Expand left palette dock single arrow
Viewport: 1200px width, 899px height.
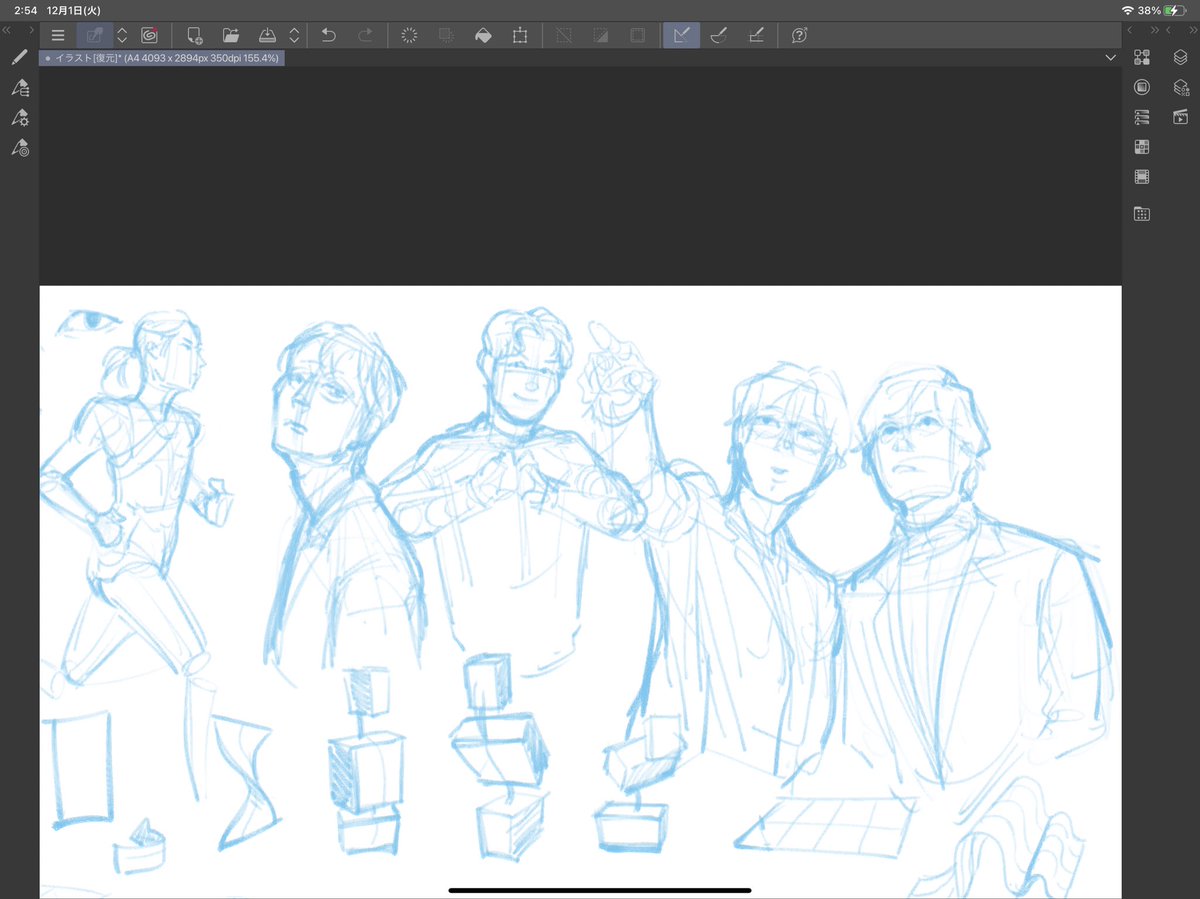[x=31, y=30]
